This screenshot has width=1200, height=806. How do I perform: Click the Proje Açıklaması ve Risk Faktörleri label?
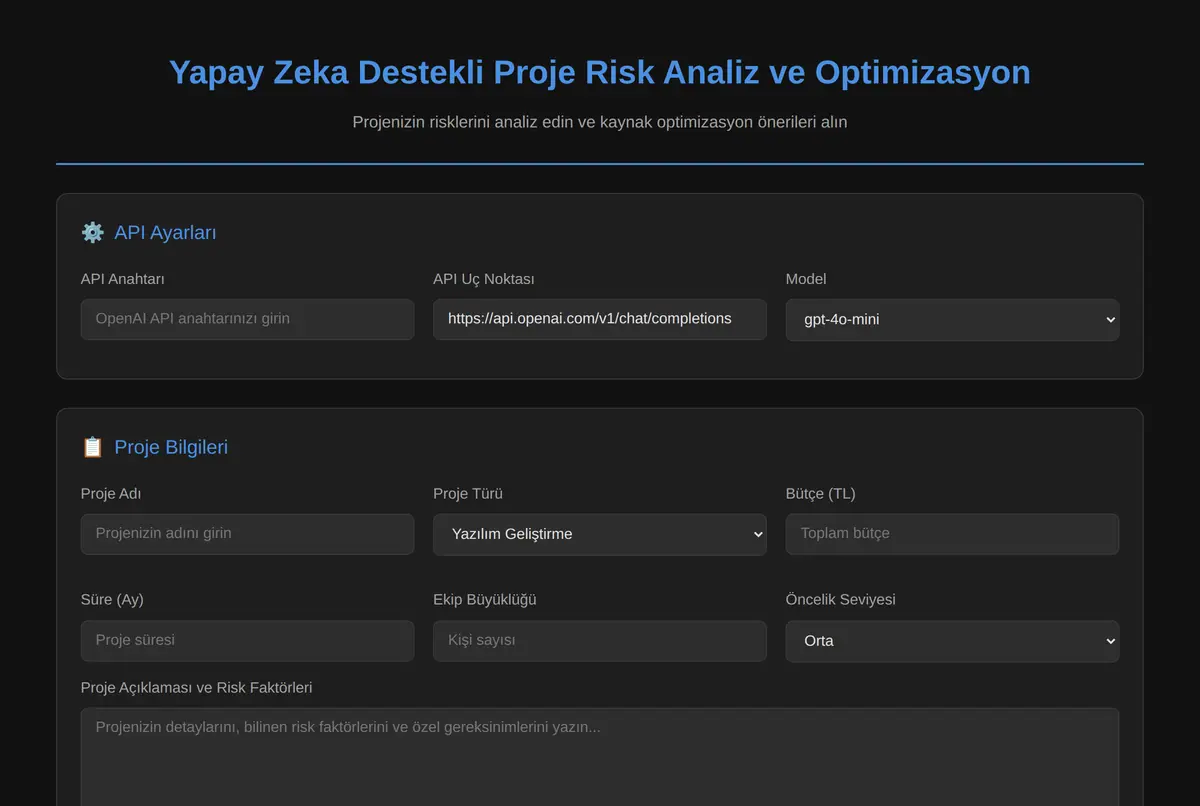[197, 687]
